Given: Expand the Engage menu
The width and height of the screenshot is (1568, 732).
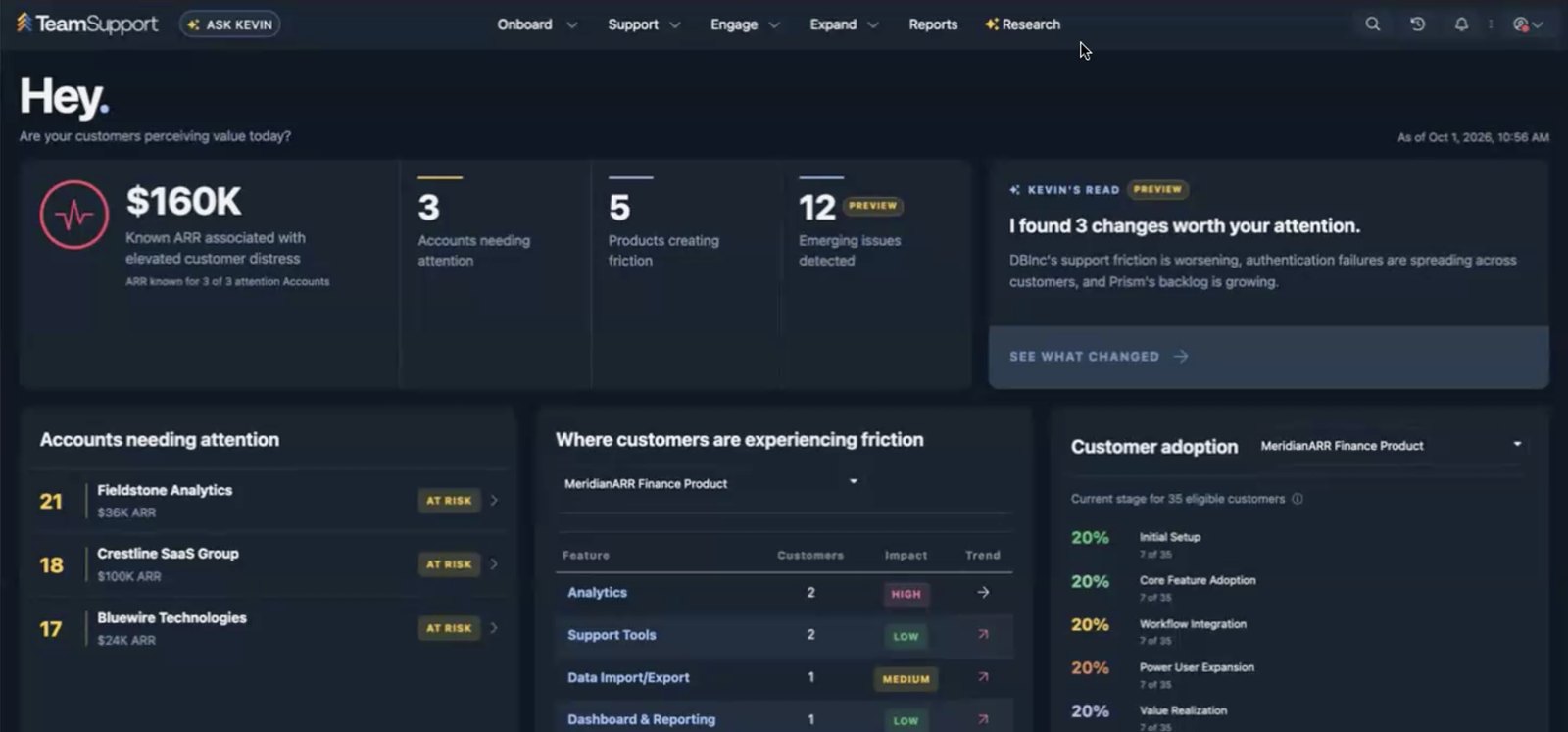Looking at the screenshot, I should [745, 24].
